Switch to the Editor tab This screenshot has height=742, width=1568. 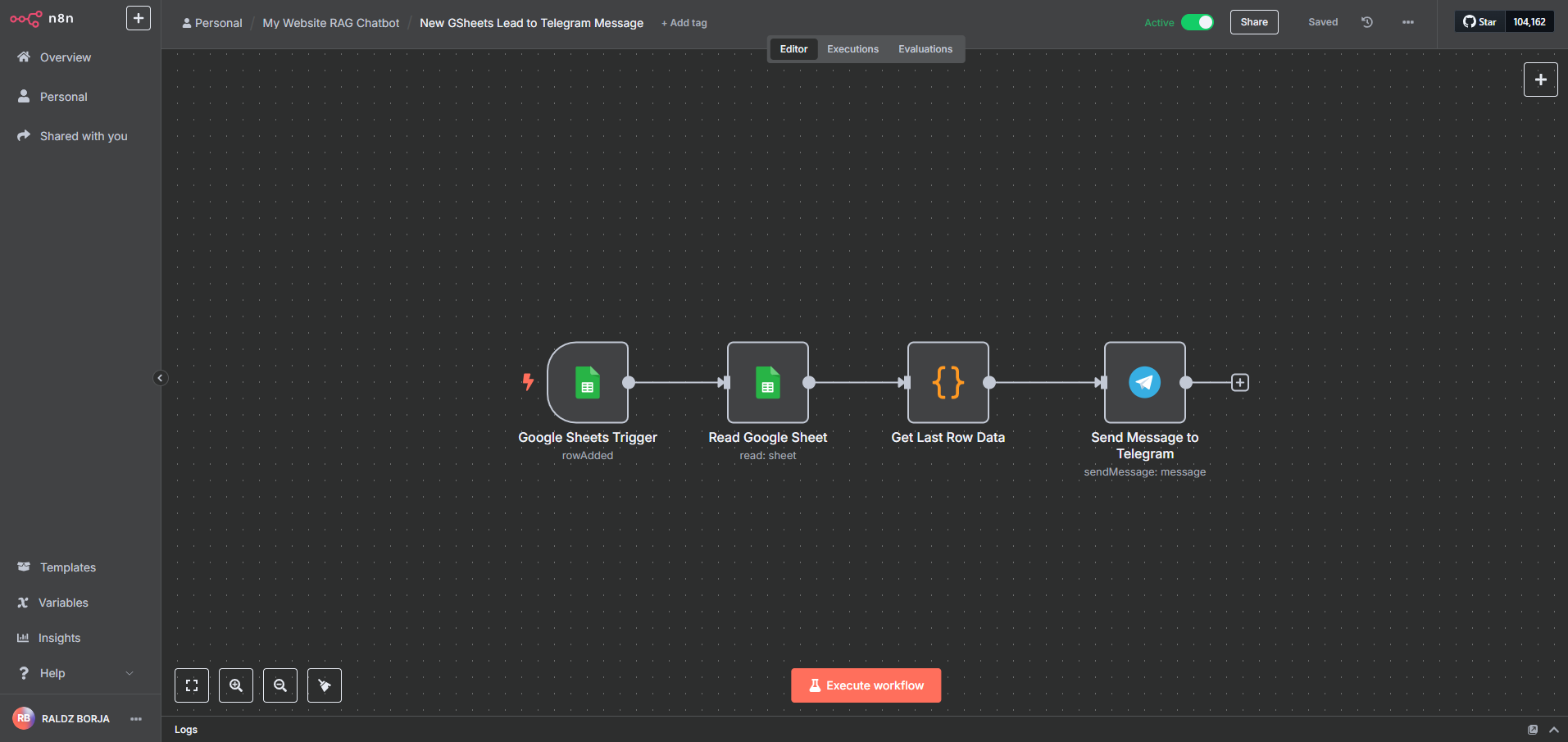tap(793, 49)
